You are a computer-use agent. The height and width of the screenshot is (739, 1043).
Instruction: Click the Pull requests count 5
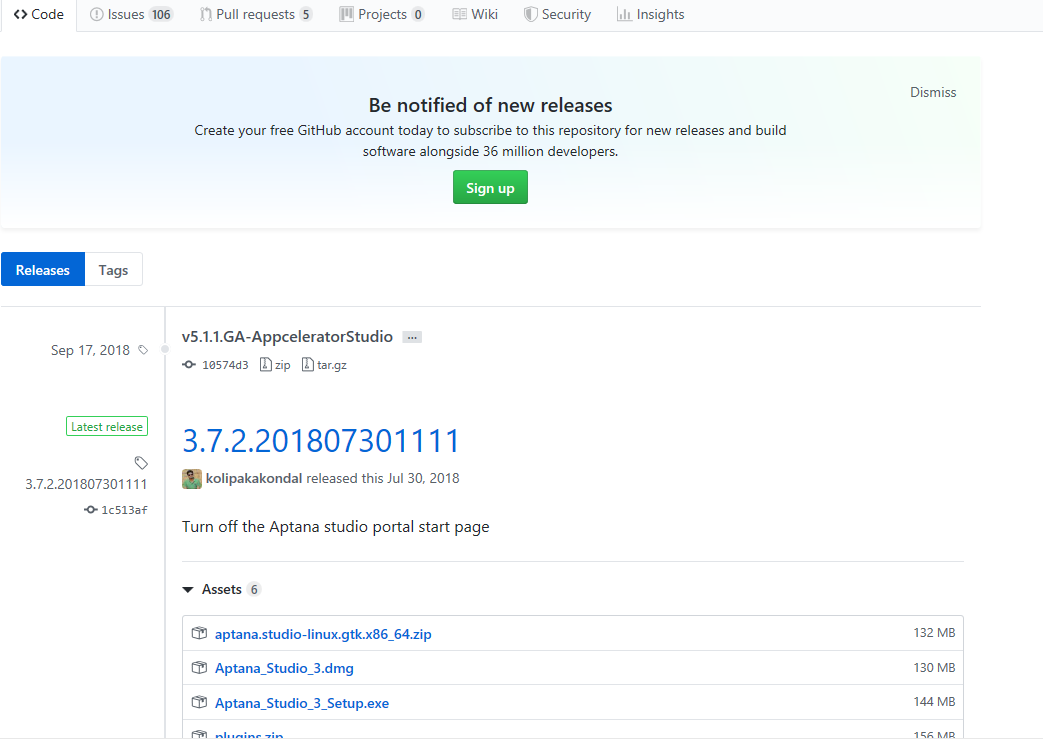click(x=306, y=15)
